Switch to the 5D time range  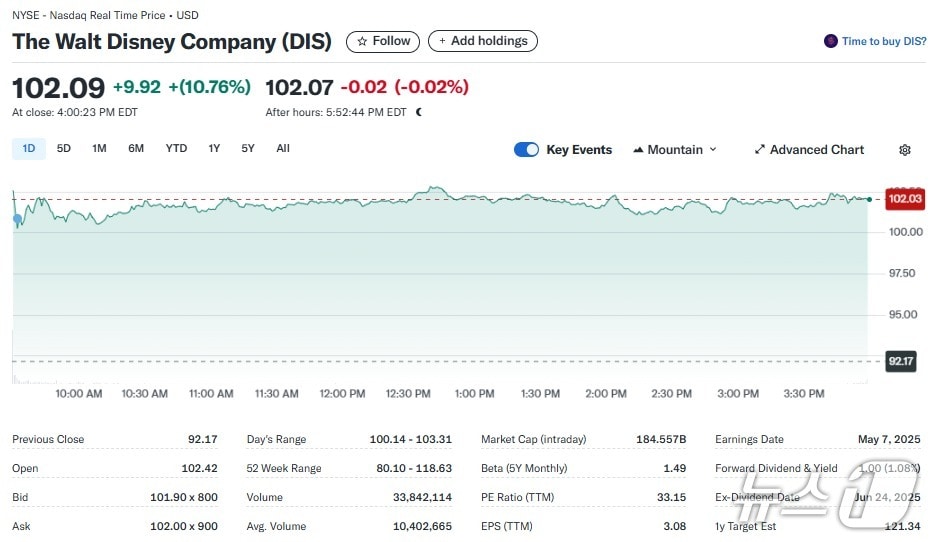pos(64,148)
